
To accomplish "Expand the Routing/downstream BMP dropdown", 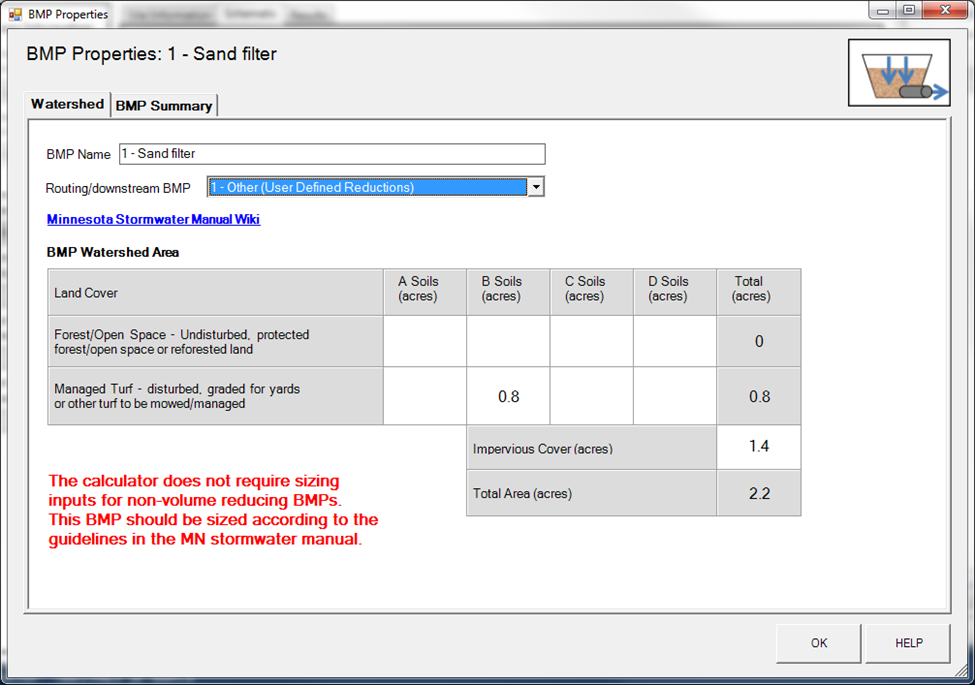I will click(536, 187).
